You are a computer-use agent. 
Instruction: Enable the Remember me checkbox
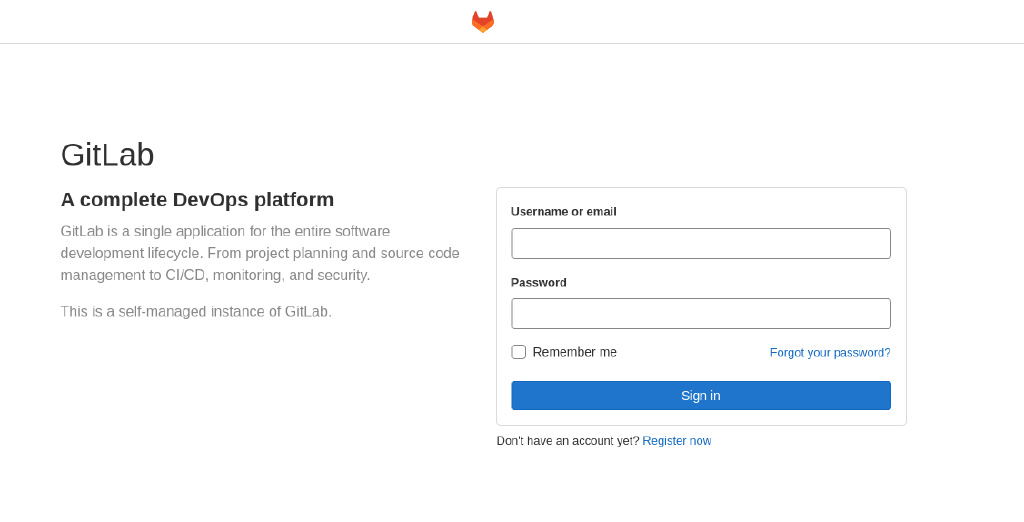pyautogui.click(x=518, y=352)
